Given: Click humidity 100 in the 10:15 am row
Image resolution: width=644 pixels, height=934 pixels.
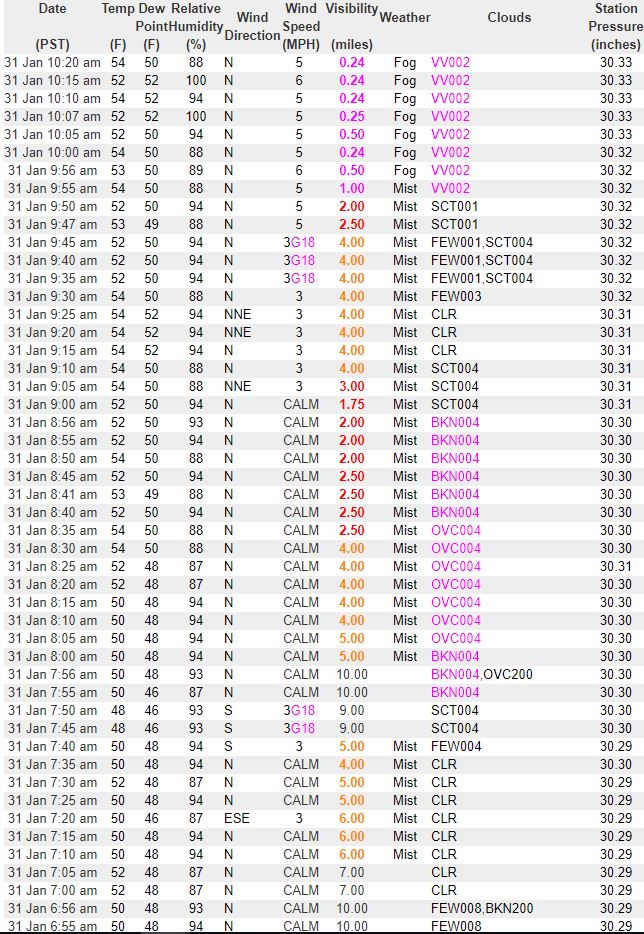Looking at the screenshot, I should [x=196, y=80].
